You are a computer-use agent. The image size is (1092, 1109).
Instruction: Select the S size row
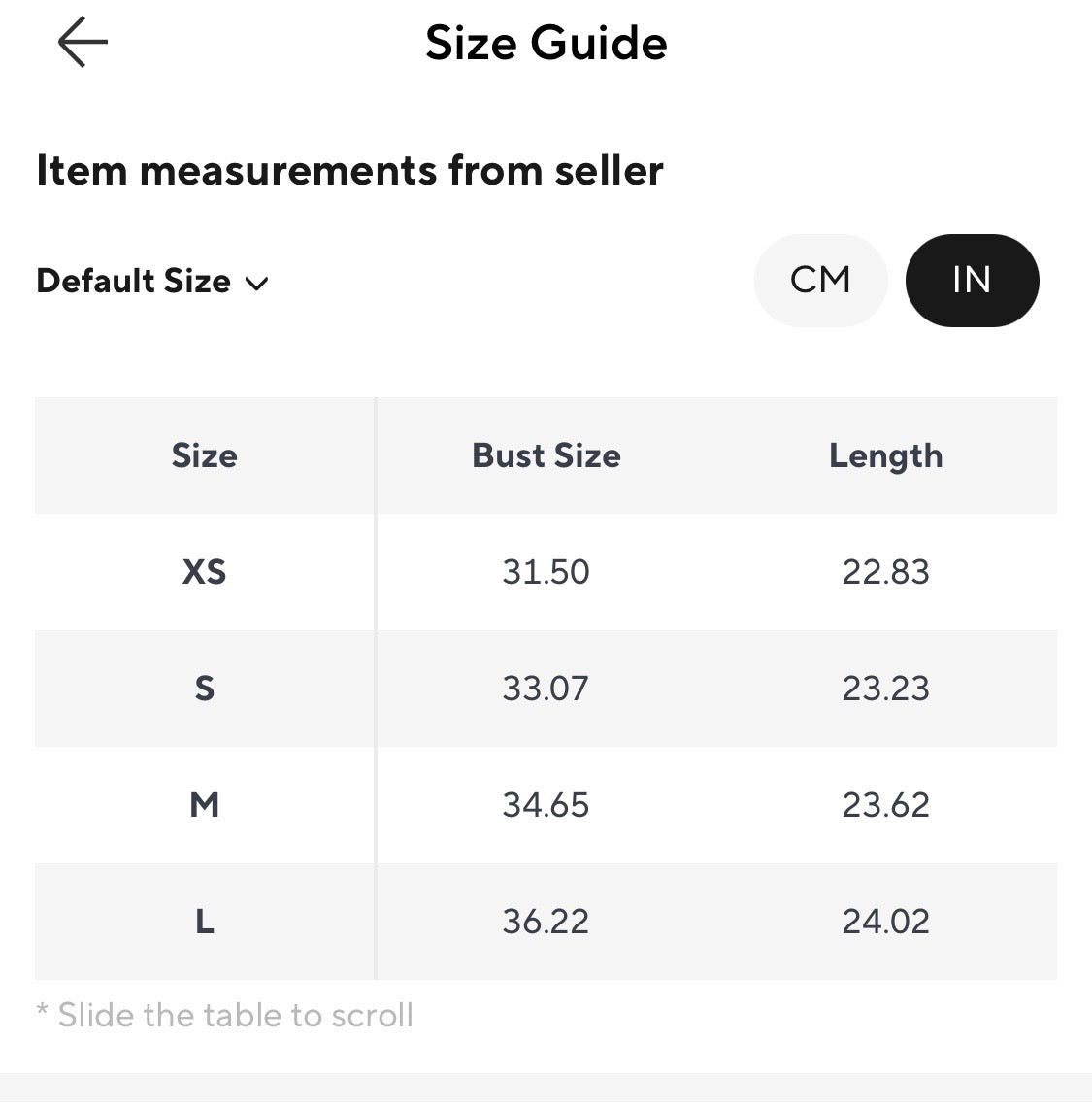[x=546, y=689]
